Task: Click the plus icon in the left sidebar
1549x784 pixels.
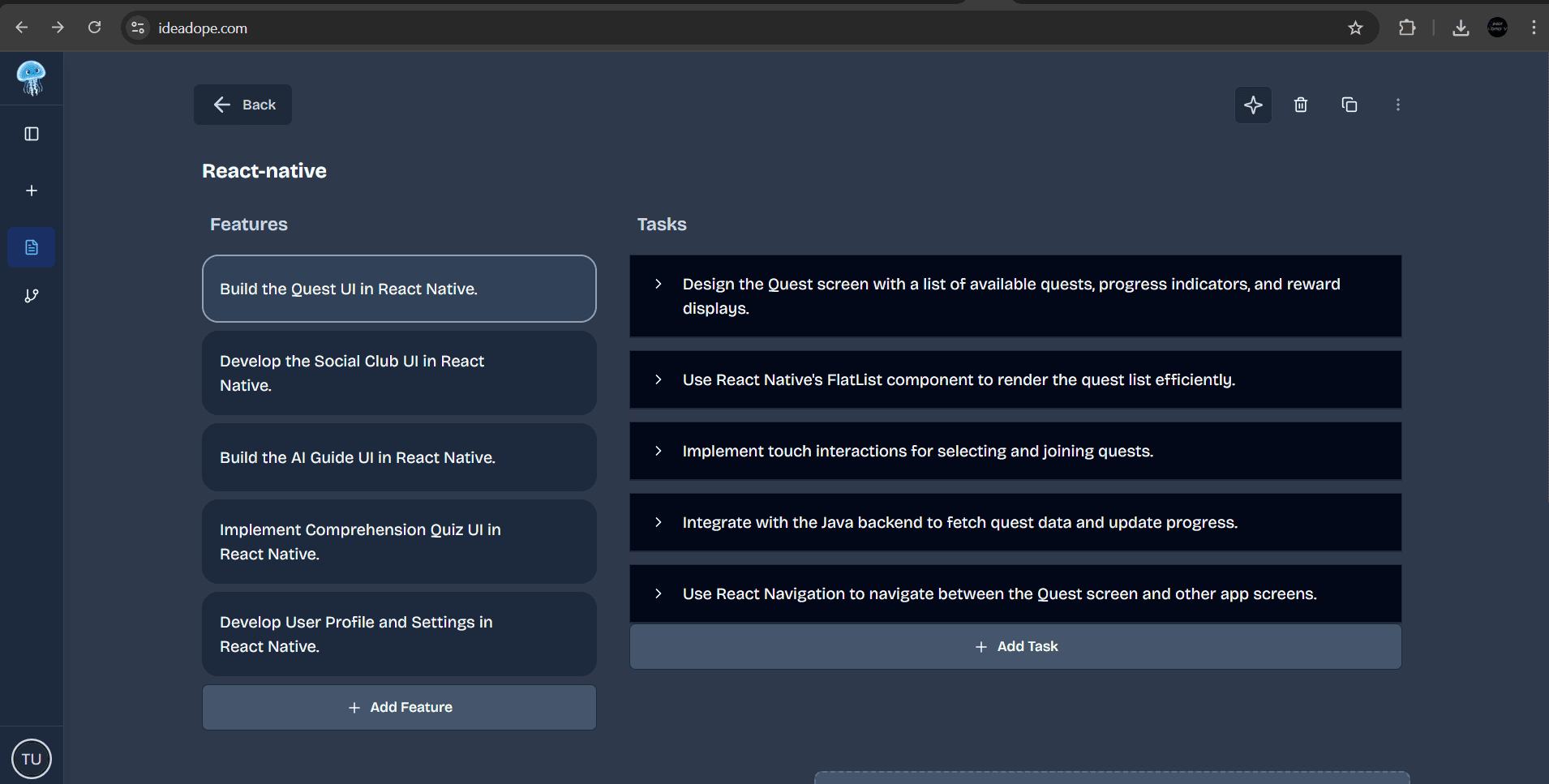Action: [31, 191]
